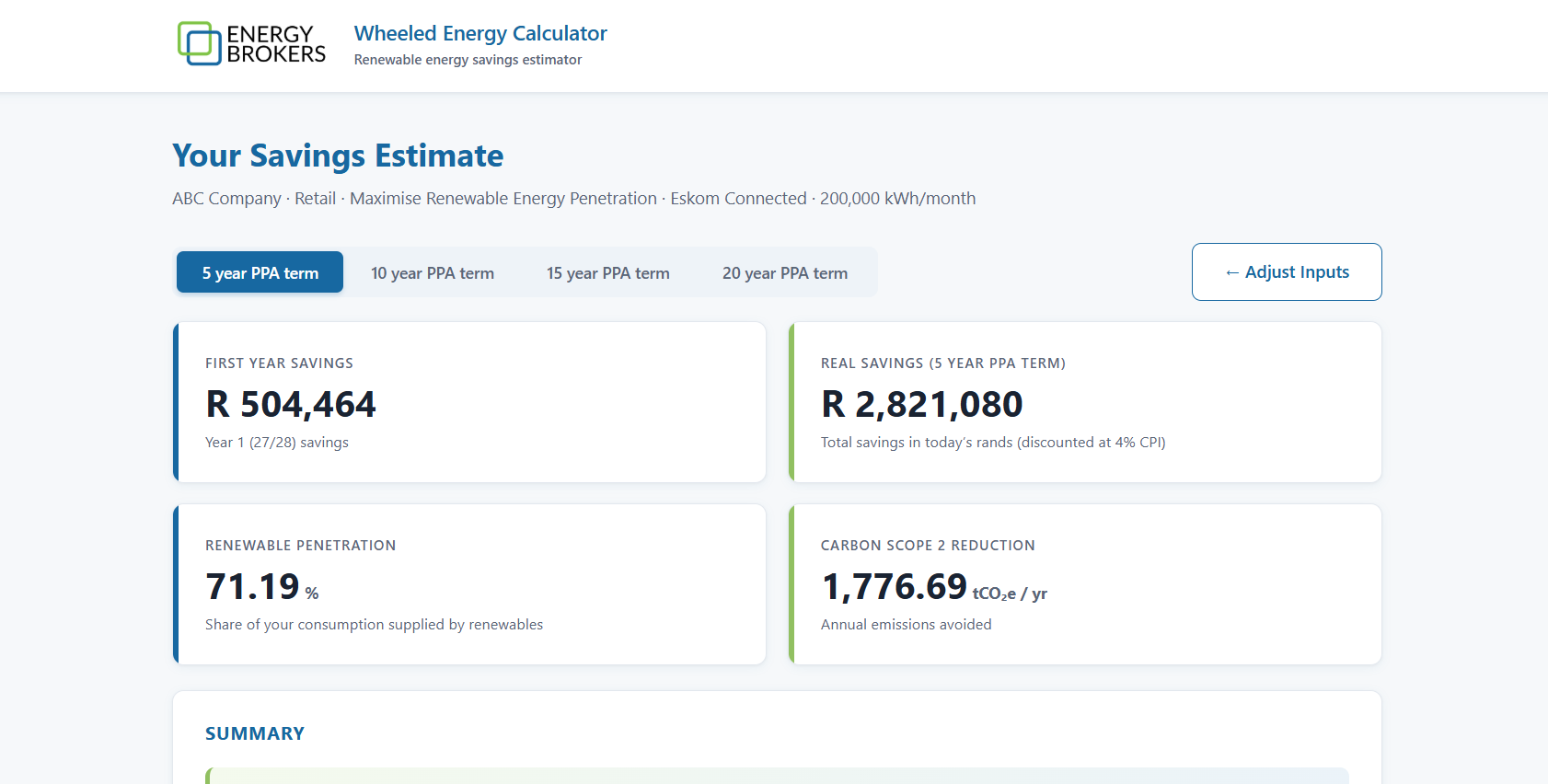Choose the 20 year PPA term tab
The width and height of the screenshot is (1548, 784).
tap(785, 272)
